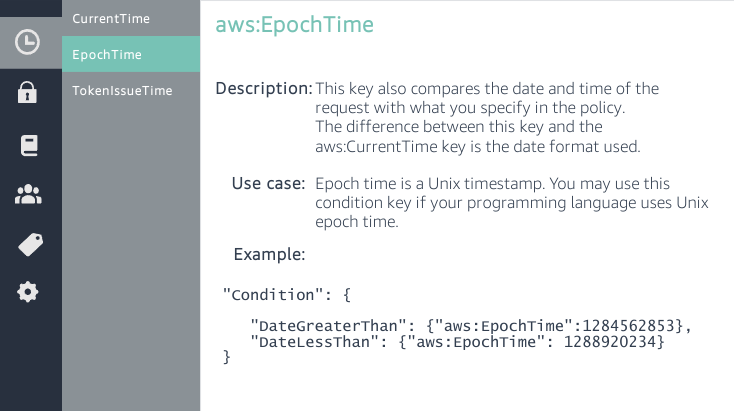Select the clock time category icon
Screen dimensions: 734x411
28,42
